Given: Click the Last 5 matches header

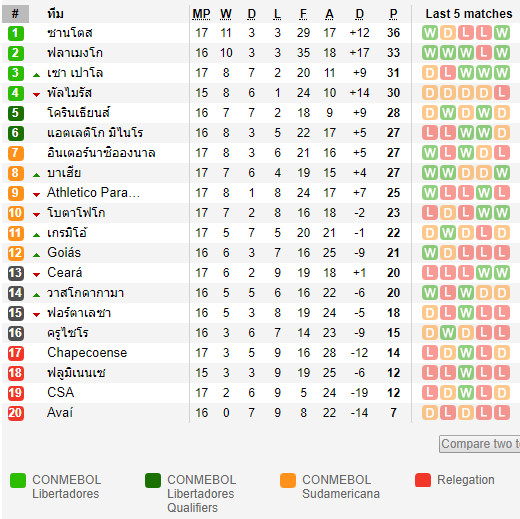Looking at the screenshot, I should pyautogui.click(x=469, y=14).
